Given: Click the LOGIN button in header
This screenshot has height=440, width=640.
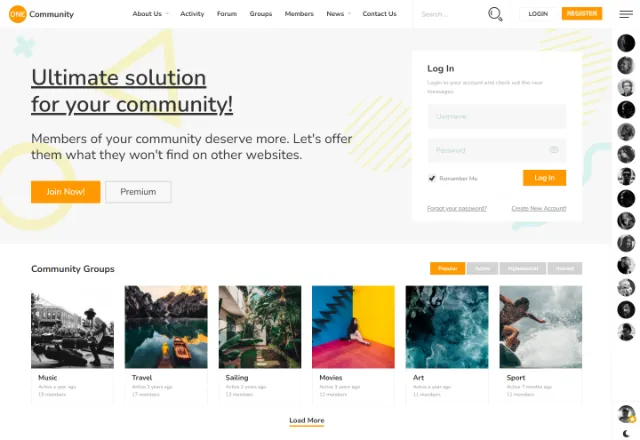Looking at the screenshot, I should (538, 14).
